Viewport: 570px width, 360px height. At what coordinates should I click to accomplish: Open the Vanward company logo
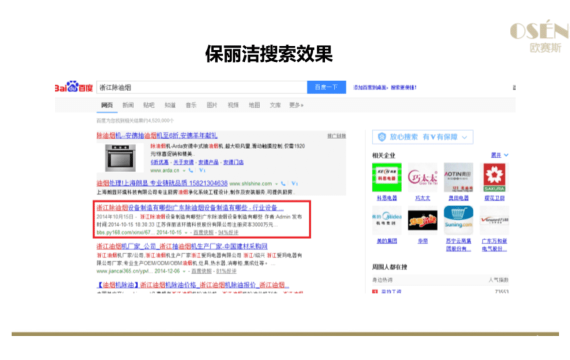pyautogui.click(x=494, y=220)
